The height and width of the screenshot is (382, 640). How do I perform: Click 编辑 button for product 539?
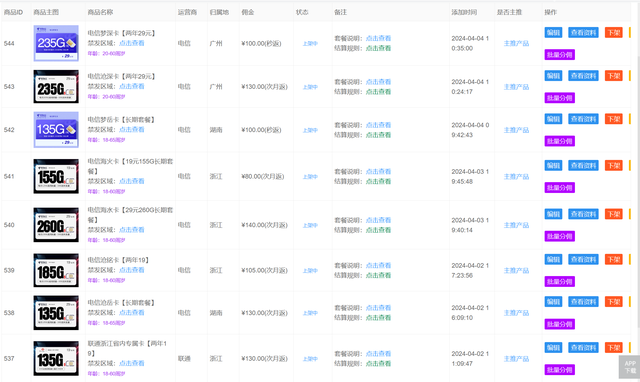tap(553, 260)
